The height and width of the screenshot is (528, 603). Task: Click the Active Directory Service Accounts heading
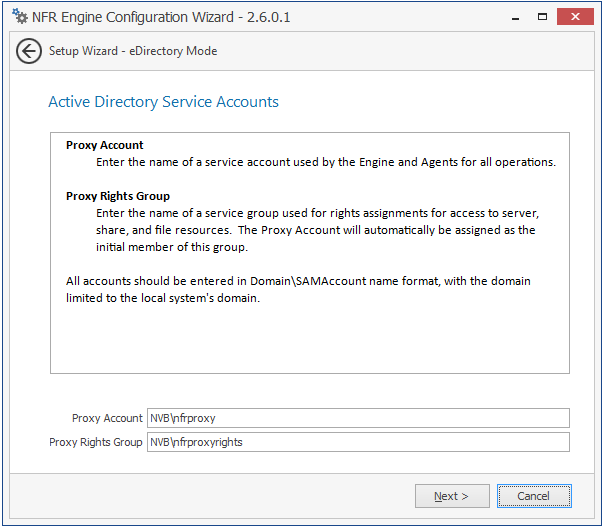[x=163, y=102]
